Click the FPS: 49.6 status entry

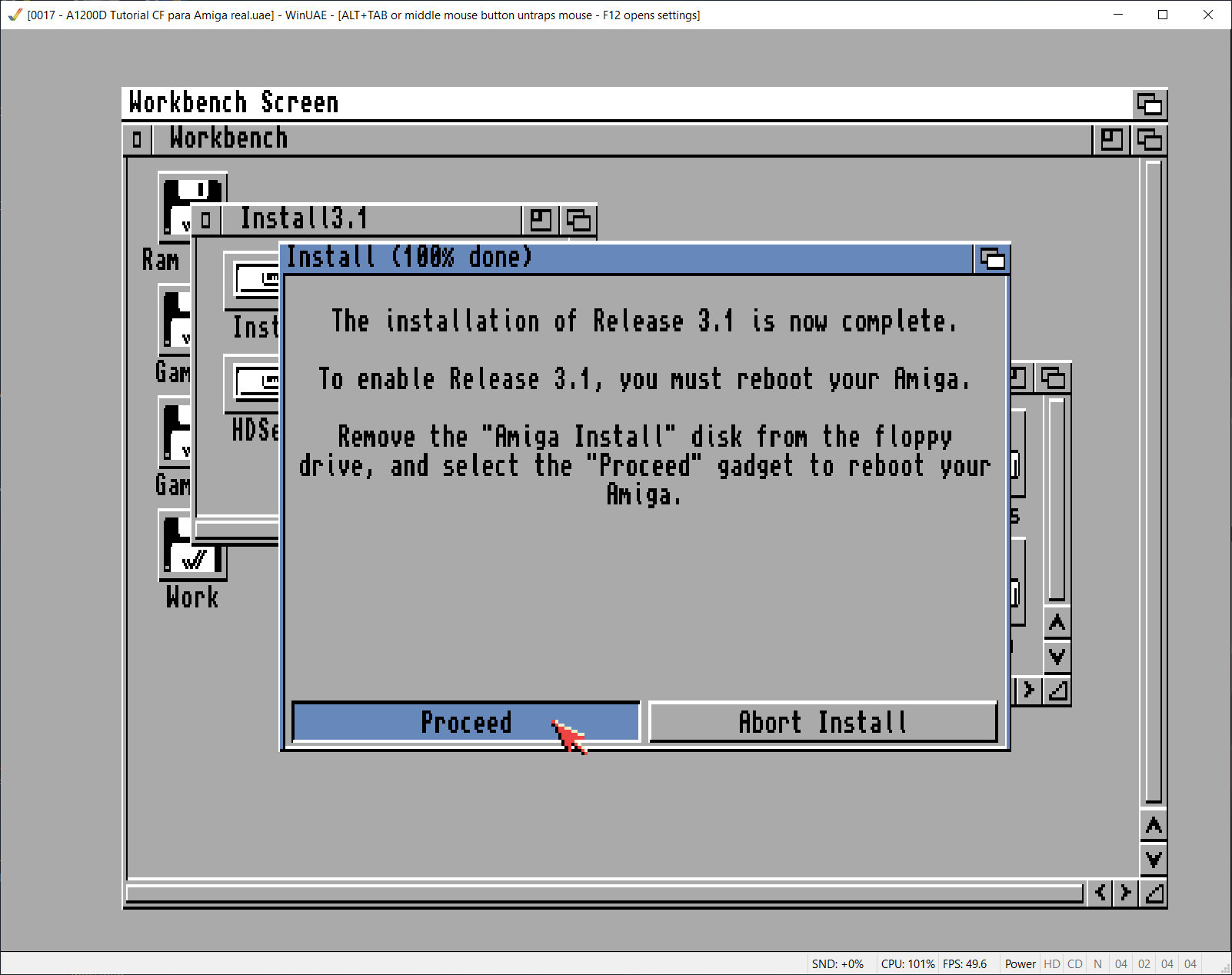coord(965,964)
